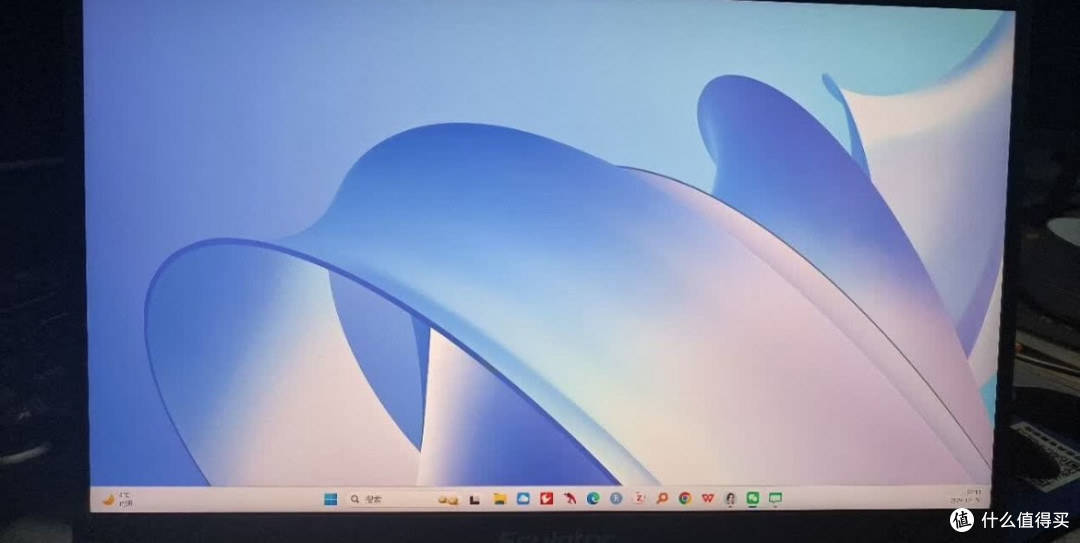Open the orange magnifier app icon

[x=662, y=498]
